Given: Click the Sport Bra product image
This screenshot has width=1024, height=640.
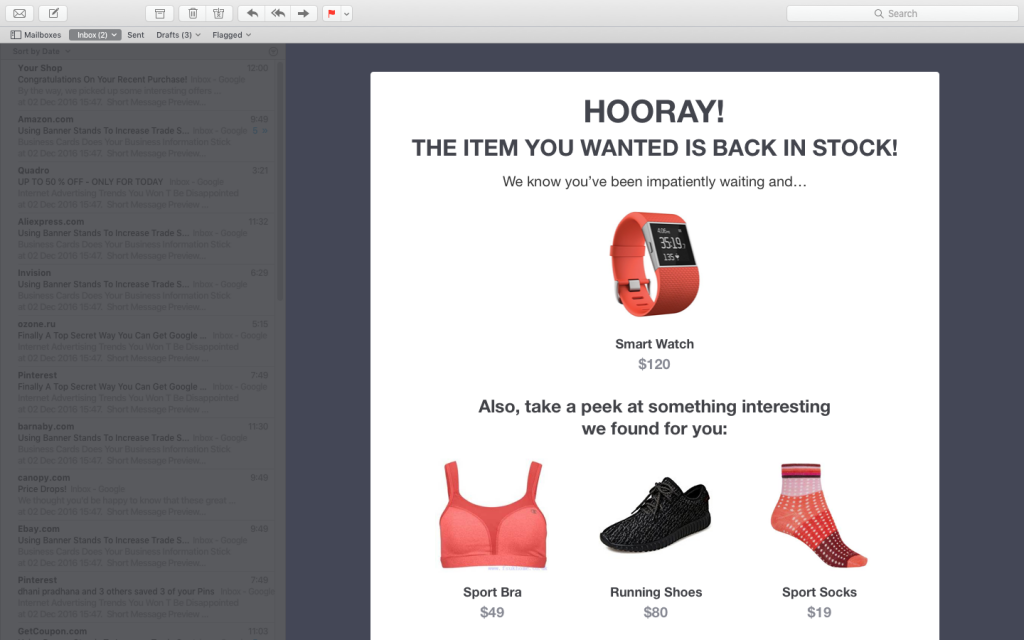Looking at the screenshot, I should click(x=492, y=516).
